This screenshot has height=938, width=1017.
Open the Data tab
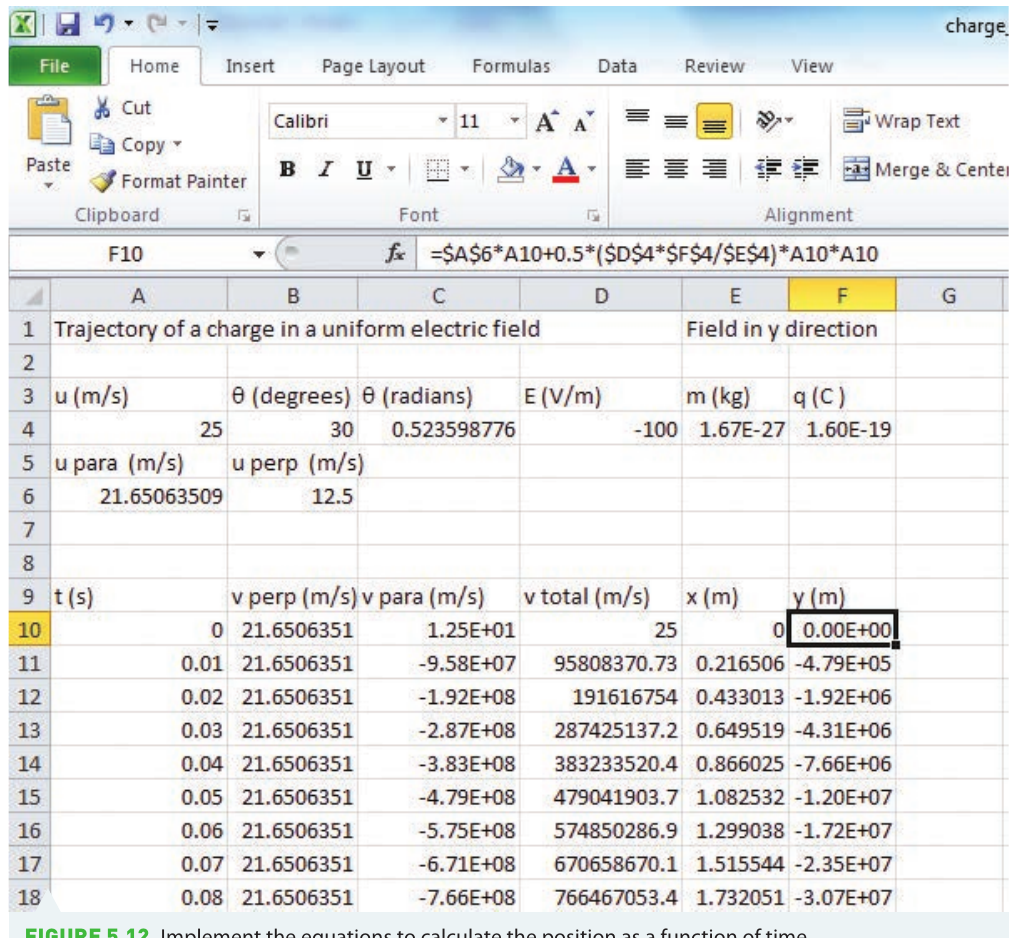617,66
